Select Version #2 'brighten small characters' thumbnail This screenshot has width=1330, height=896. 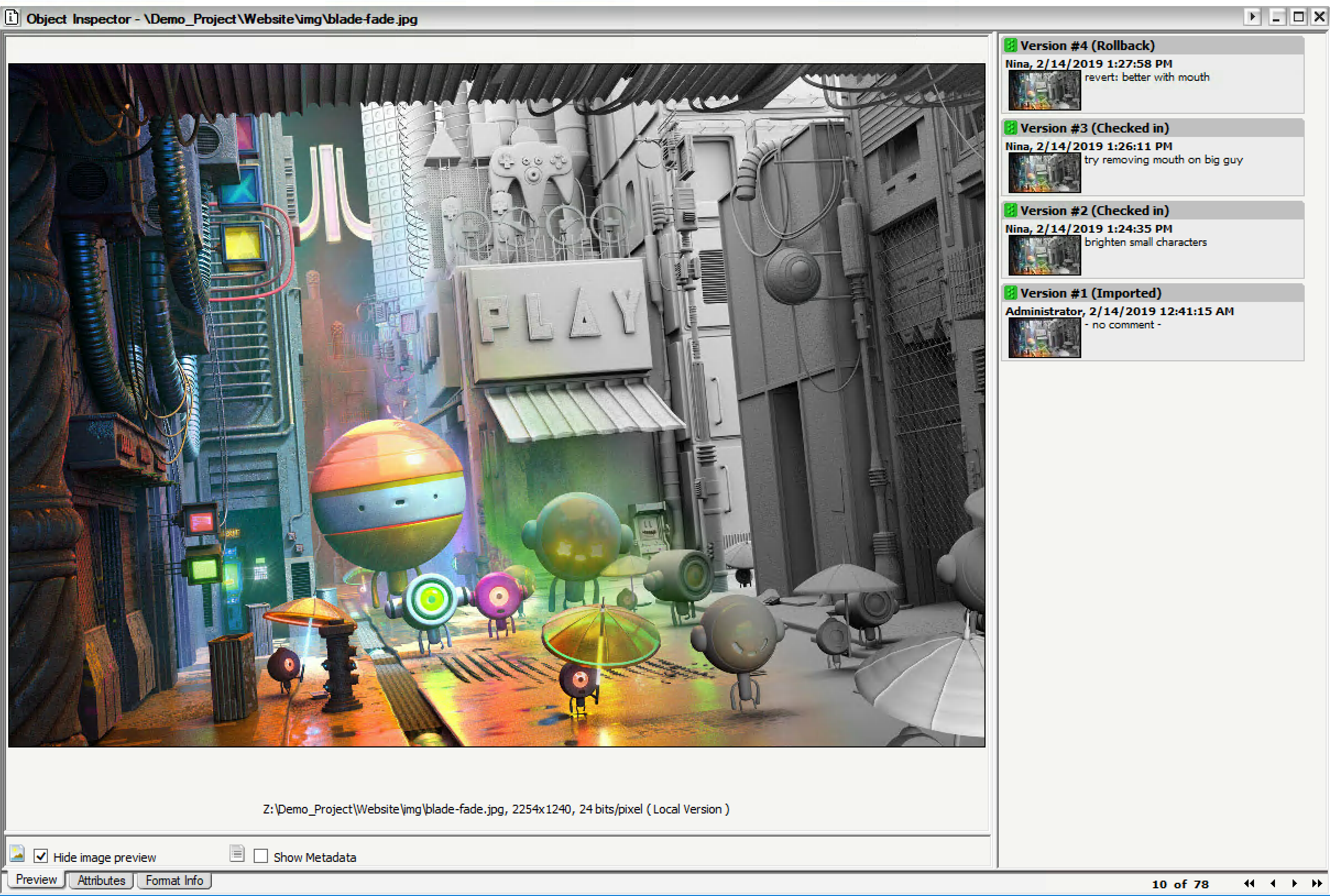pyautogui.click(x=1044, y=255)
